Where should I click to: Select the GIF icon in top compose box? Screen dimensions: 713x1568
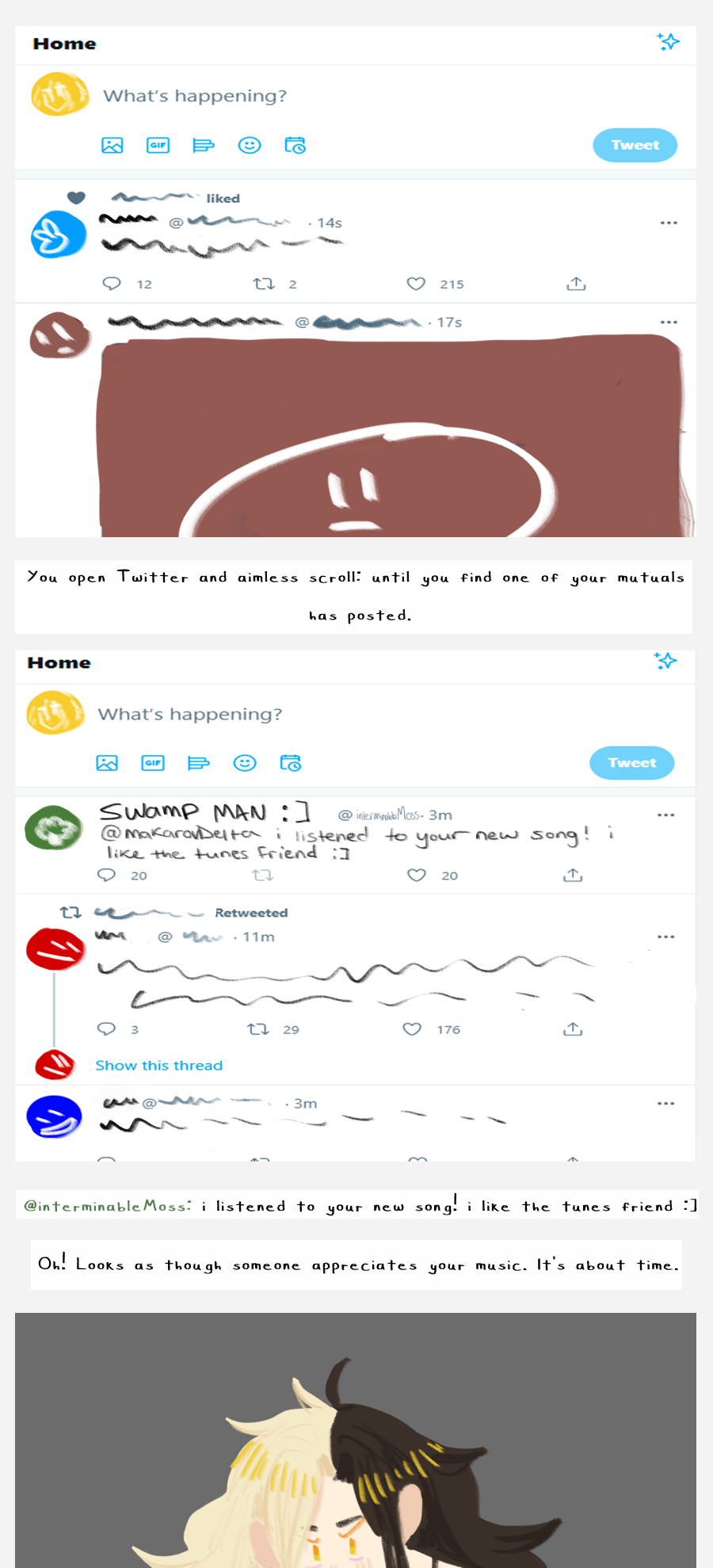point(158,145)
